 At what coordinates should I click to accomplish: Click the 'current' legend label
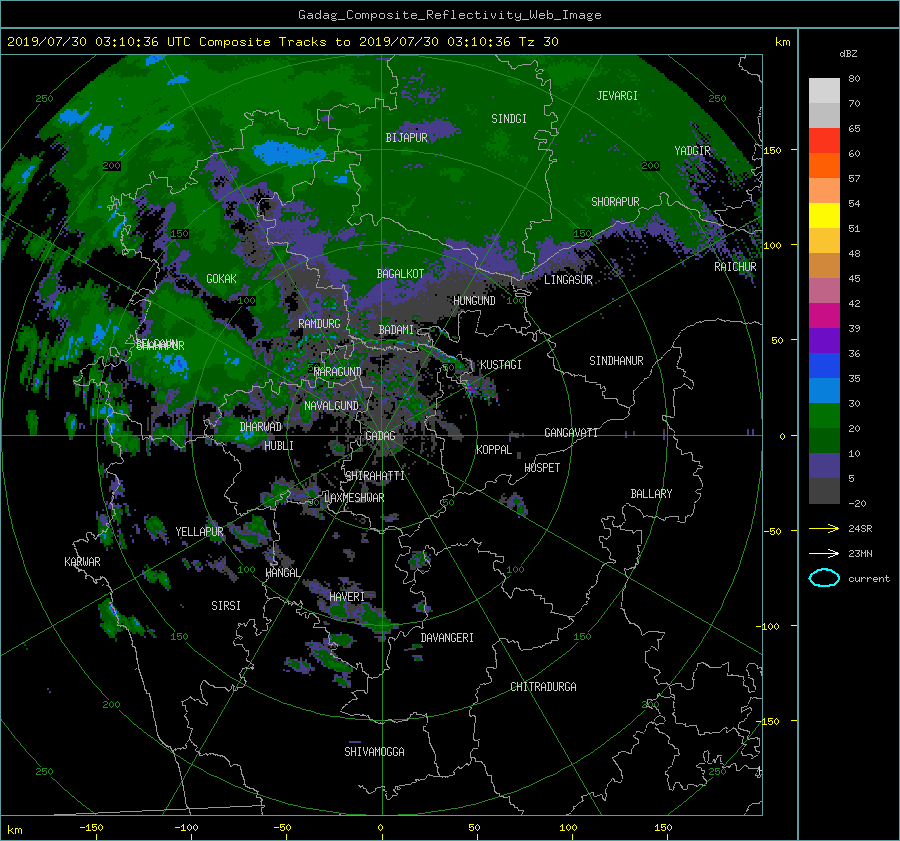point(868,579)
